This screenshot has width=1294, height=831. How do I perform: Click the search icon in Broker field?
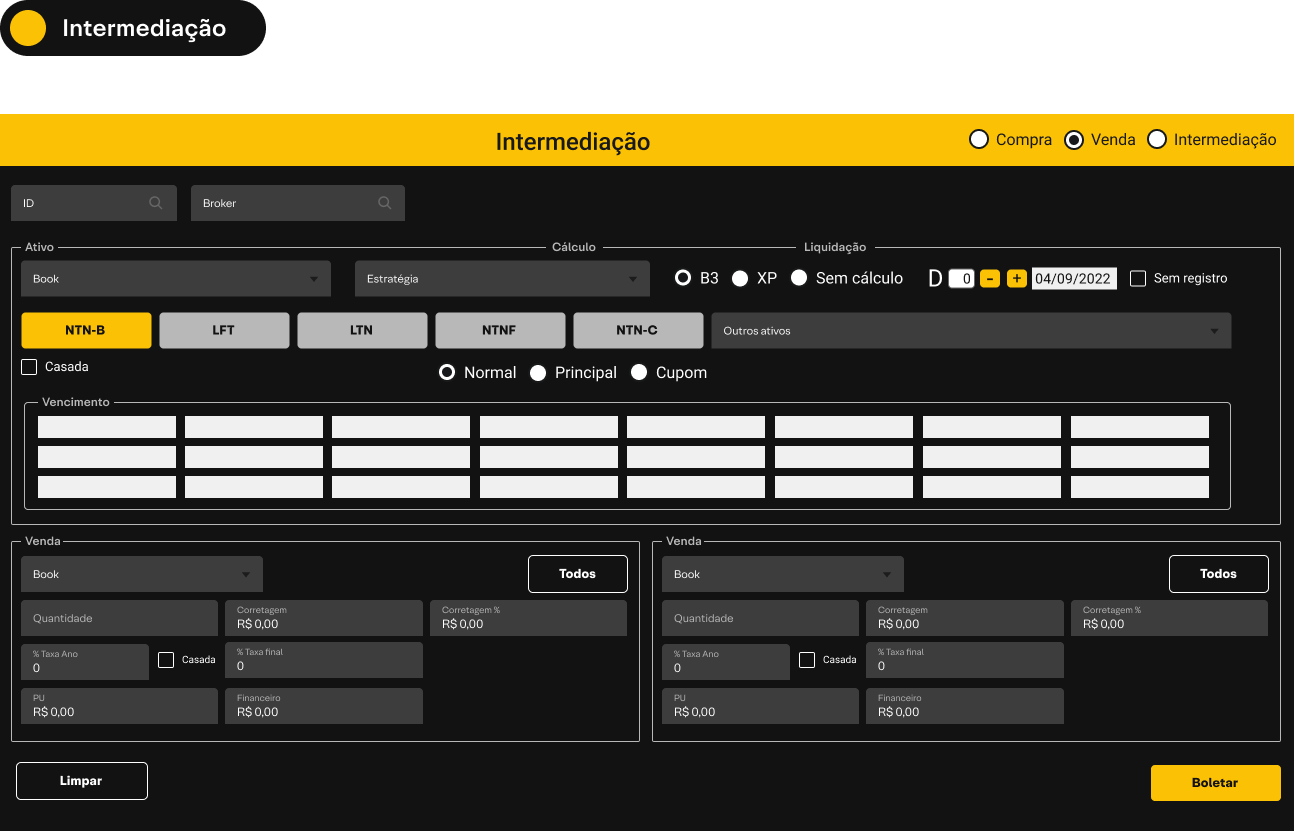point(384,203)
